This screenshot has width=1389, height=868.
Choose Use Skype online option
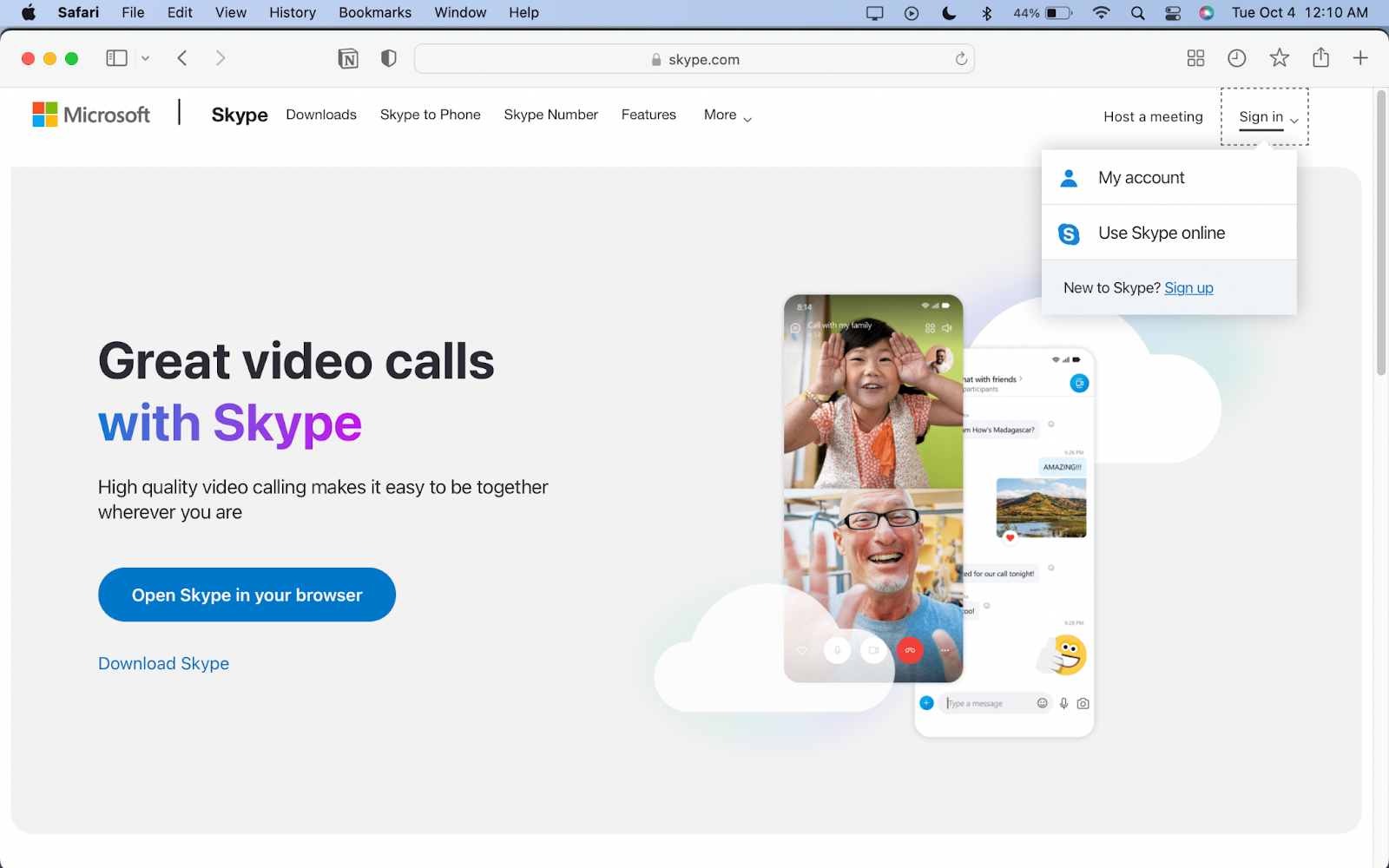(x=1168, y=233)
